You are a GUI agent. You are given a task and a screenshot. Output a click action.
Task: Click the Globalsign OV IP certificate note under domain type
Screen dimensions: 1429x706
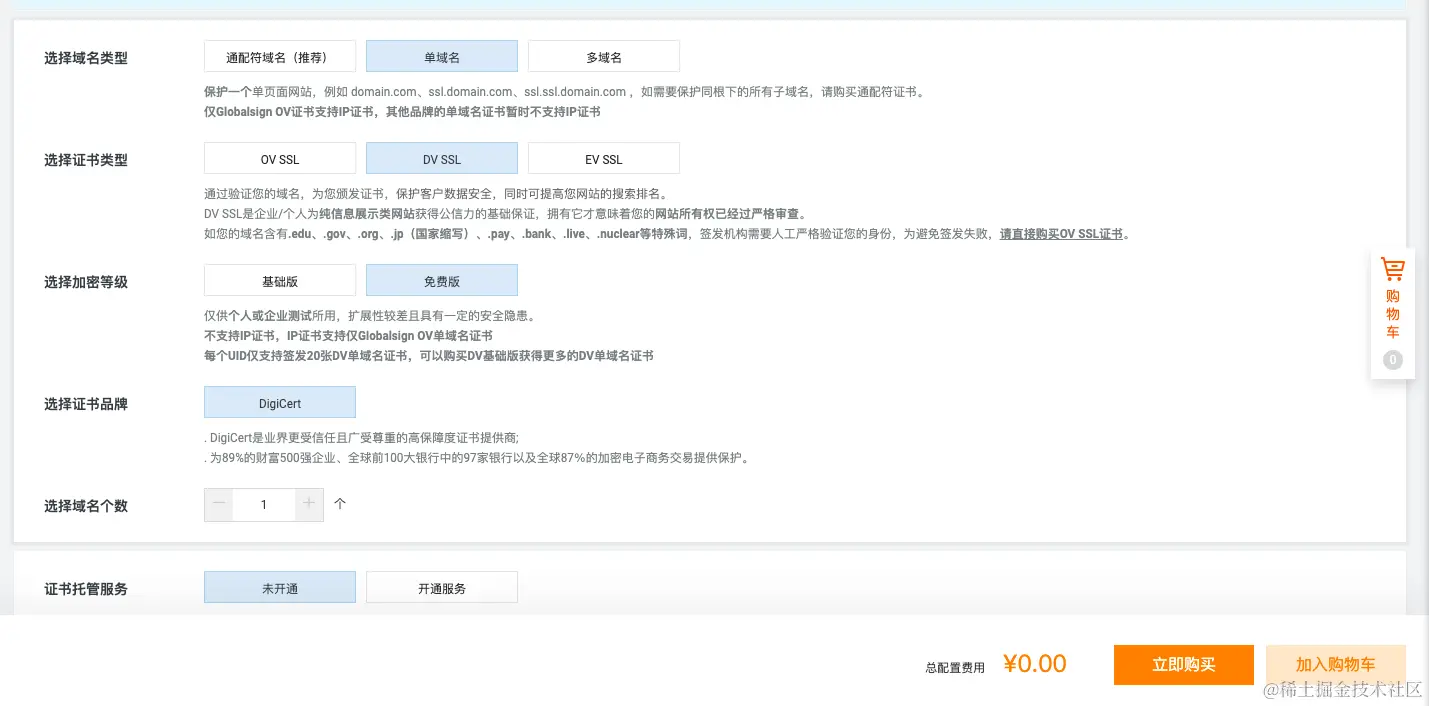[402, 112]
